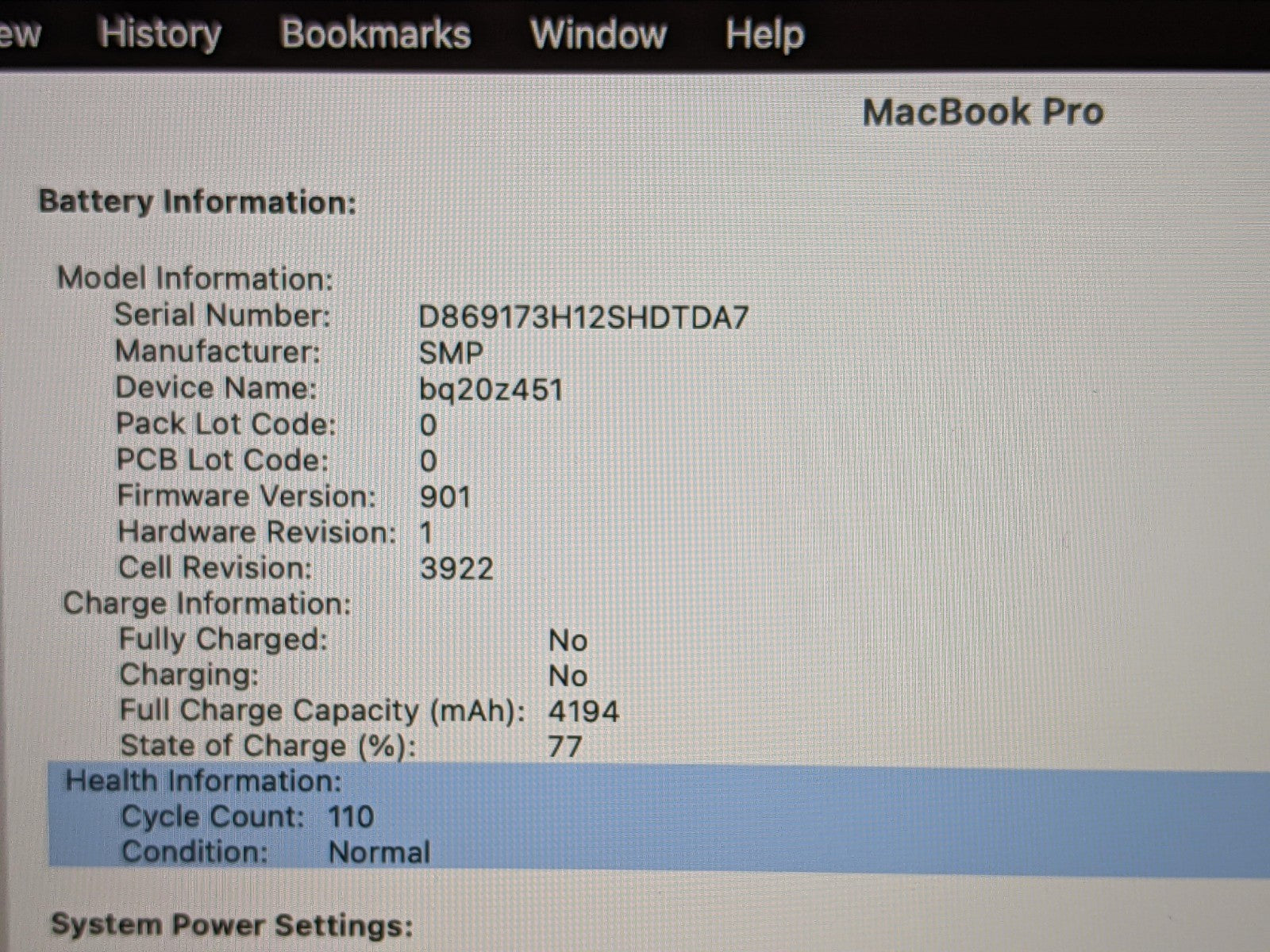Viewport: 1270px width, 952px height.
Task: Click the device name bq20z451
Action: [x=491, y=390]
